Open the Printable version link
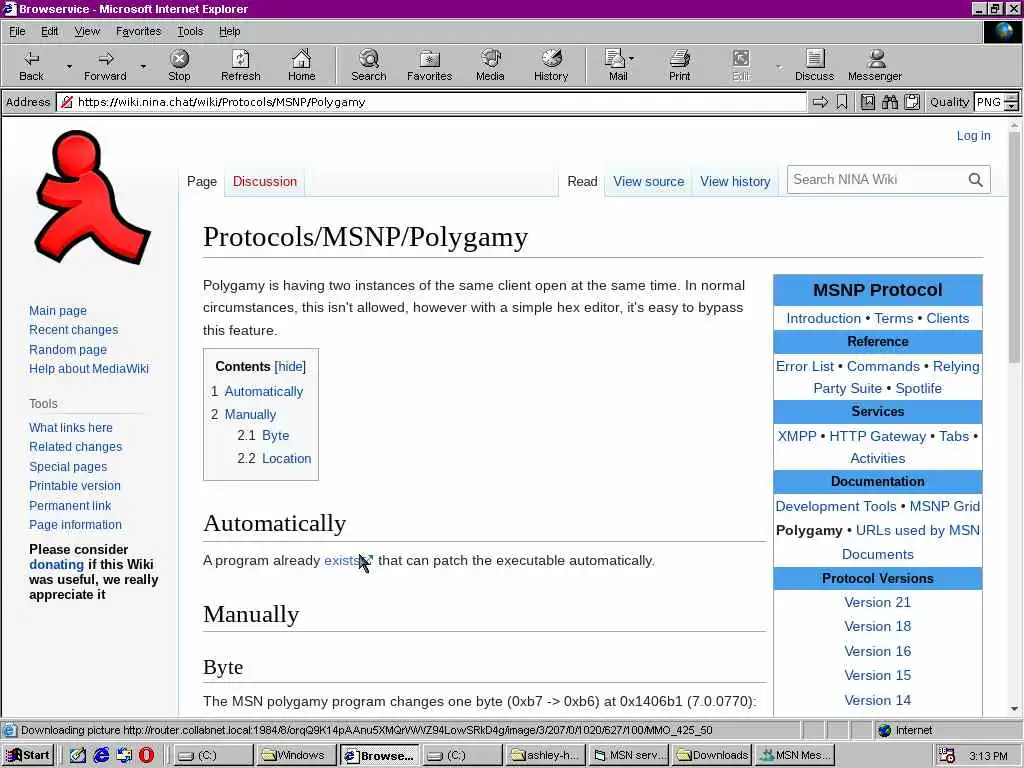The height and width of the screenshot is (768, 1024). point(74,486)
